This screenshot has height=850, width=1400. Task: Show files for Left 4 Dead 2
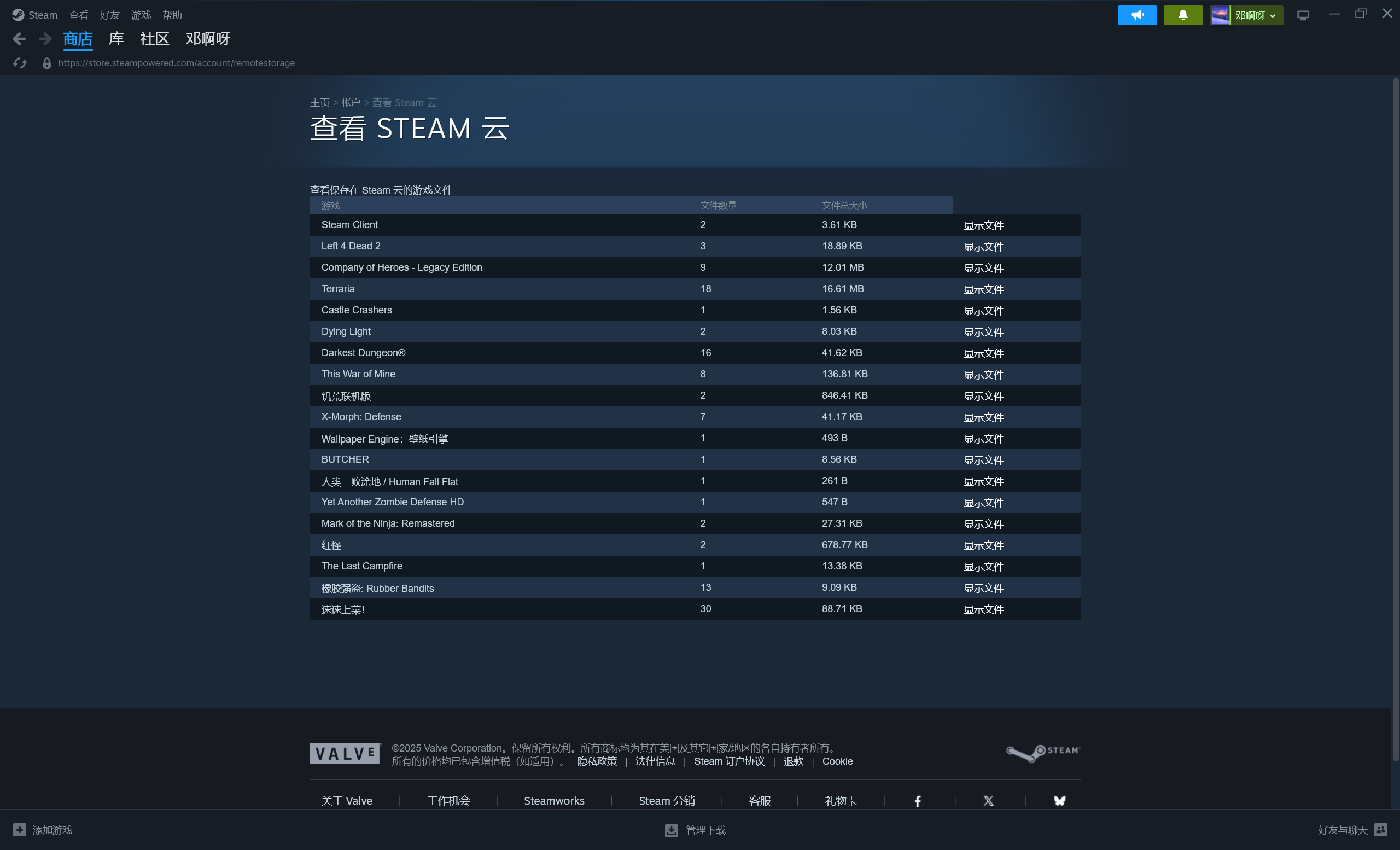983,247
